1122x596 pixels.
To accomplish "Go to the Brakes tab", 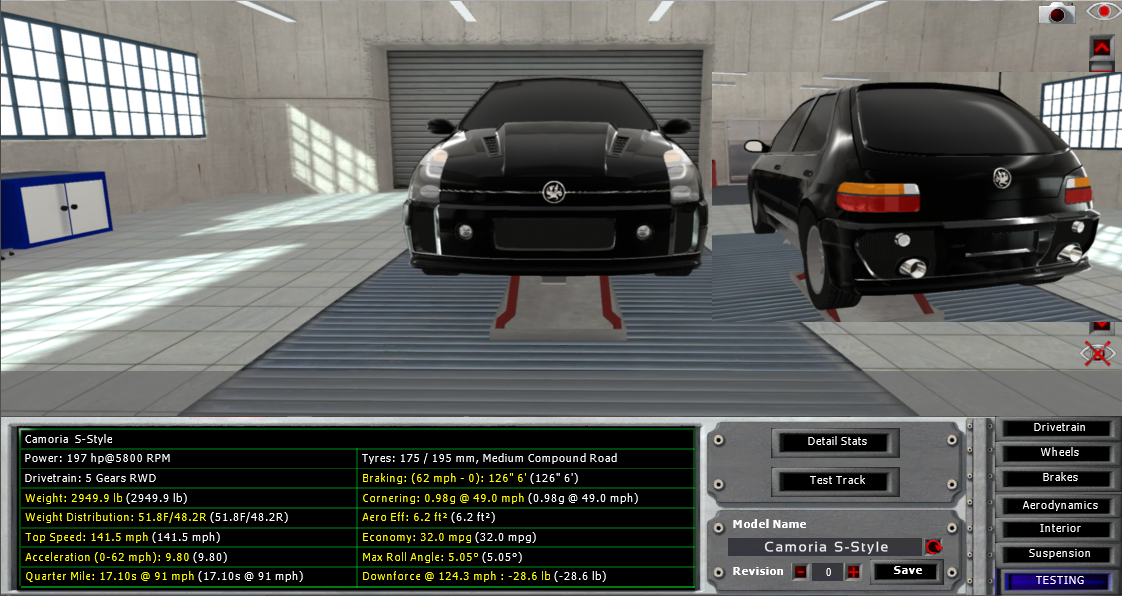I will [x=1059, y=478].
